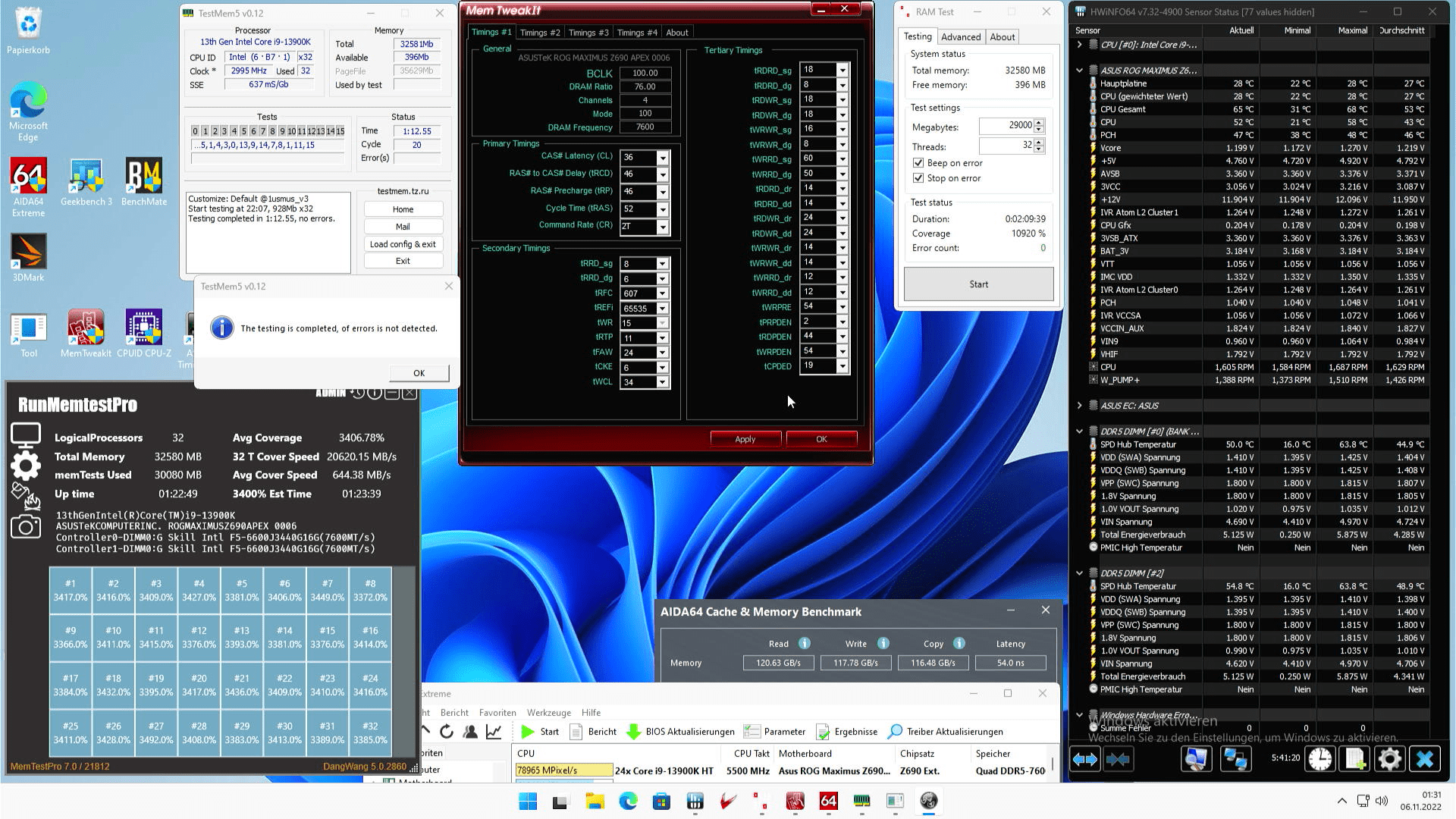Open HWiNFO sensor settings gear icon
The image size is (1456, 819).
pyautogui.click(x=1390, y=759)
